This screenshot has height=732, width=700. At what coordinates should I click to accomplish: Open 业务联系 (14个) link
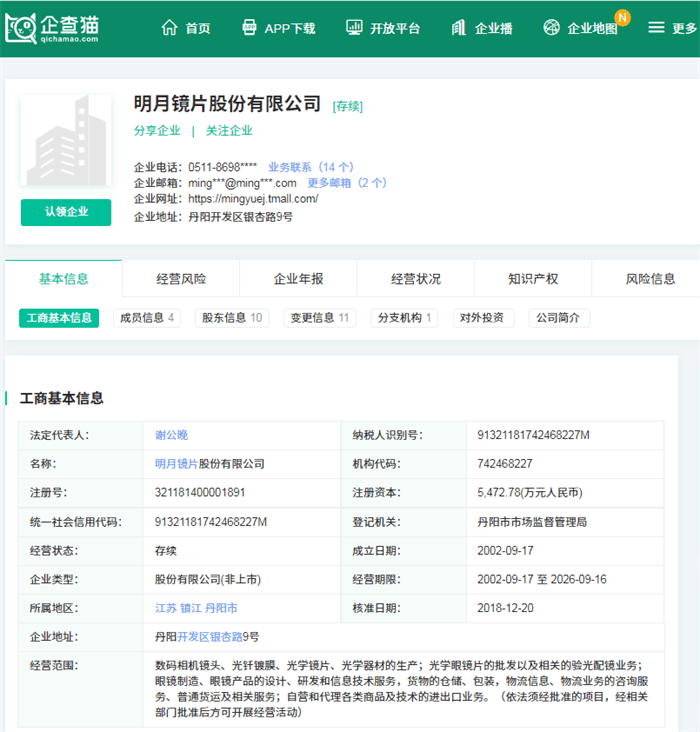pos(311,167)
